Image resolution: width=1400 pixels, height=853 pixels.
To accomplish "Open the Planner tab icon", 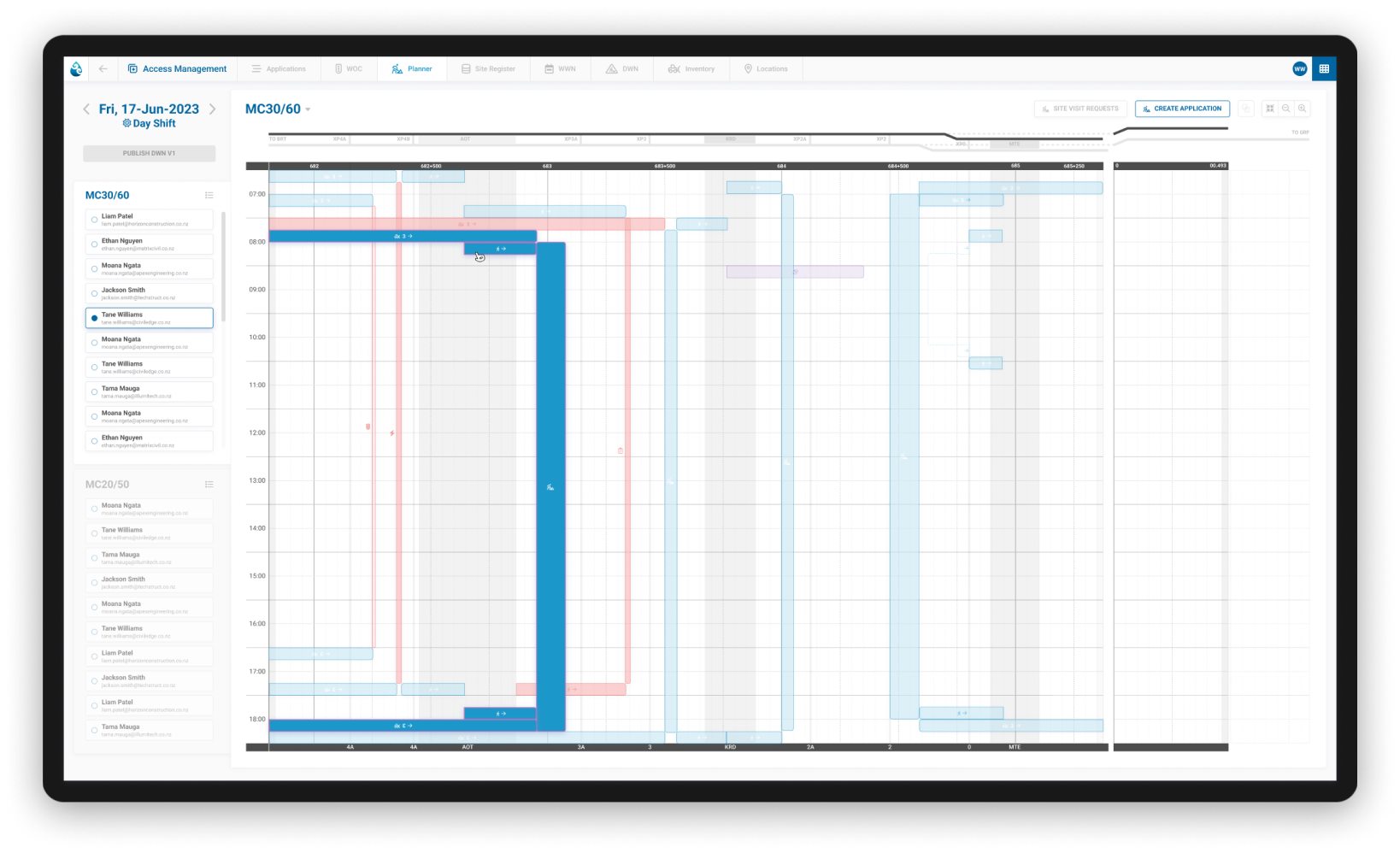I will pyautogui.click(x=396, y=68).
